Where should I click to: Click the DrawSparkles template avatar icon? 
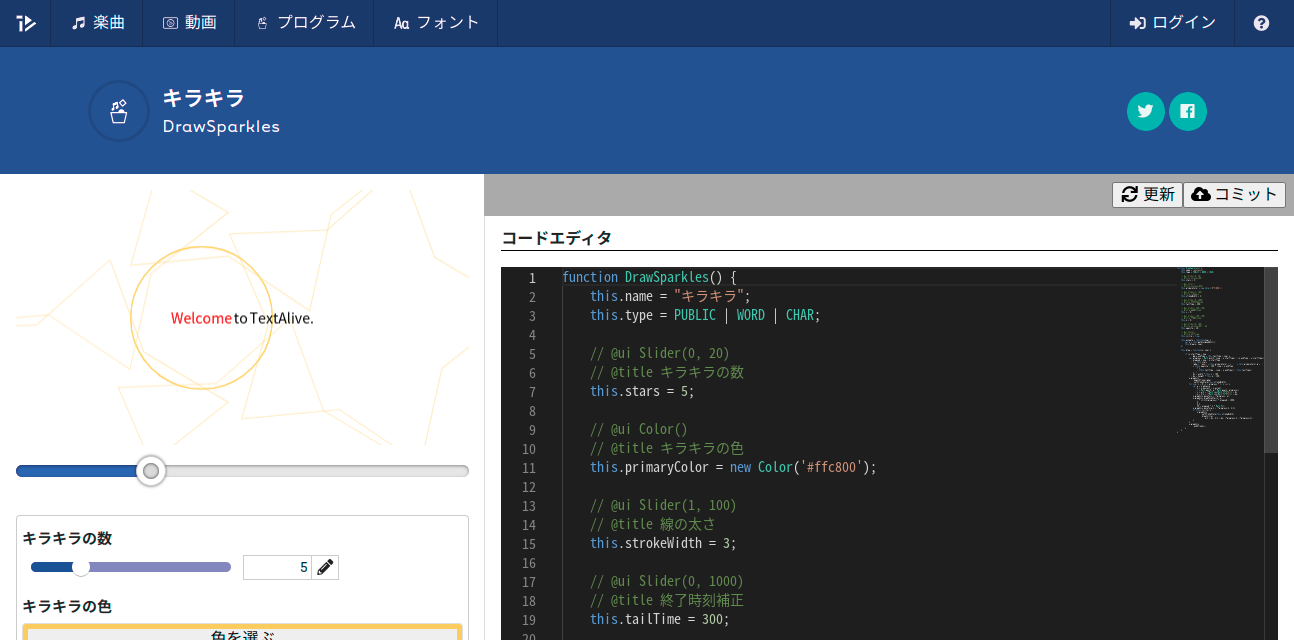[119, 111]
